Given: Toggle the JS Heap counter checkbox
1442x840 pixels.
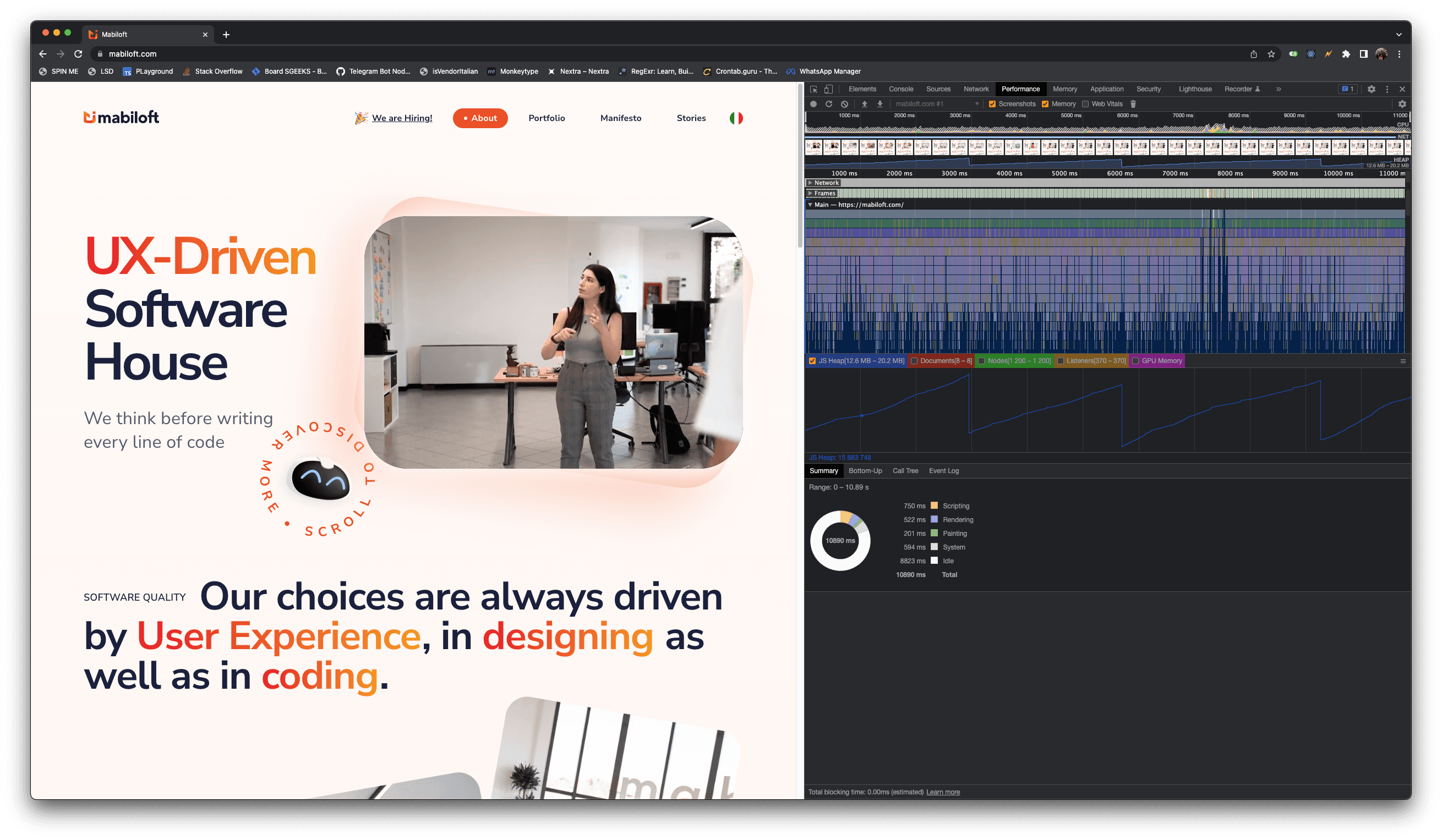Looking at the screenshot, I should click(x=812, y=361).
